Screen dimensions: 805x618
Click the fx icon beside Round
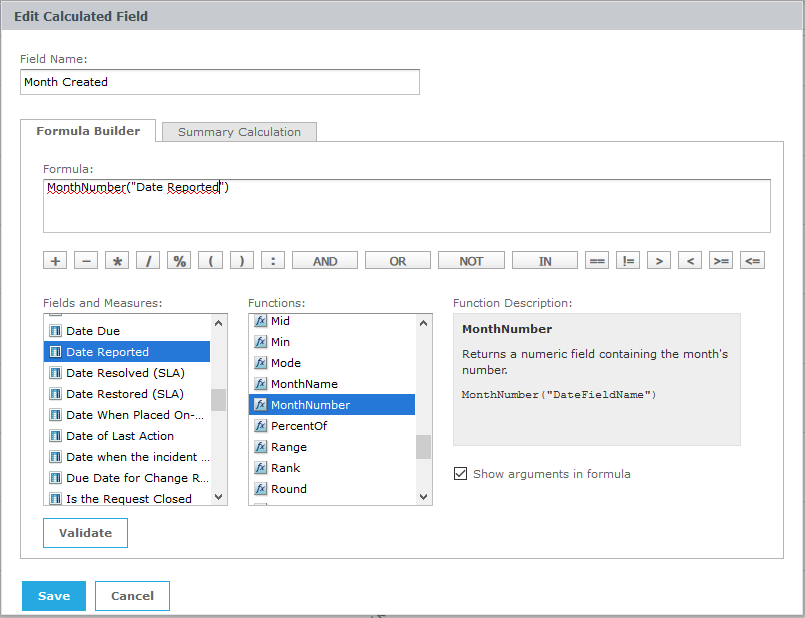[260, 489]
